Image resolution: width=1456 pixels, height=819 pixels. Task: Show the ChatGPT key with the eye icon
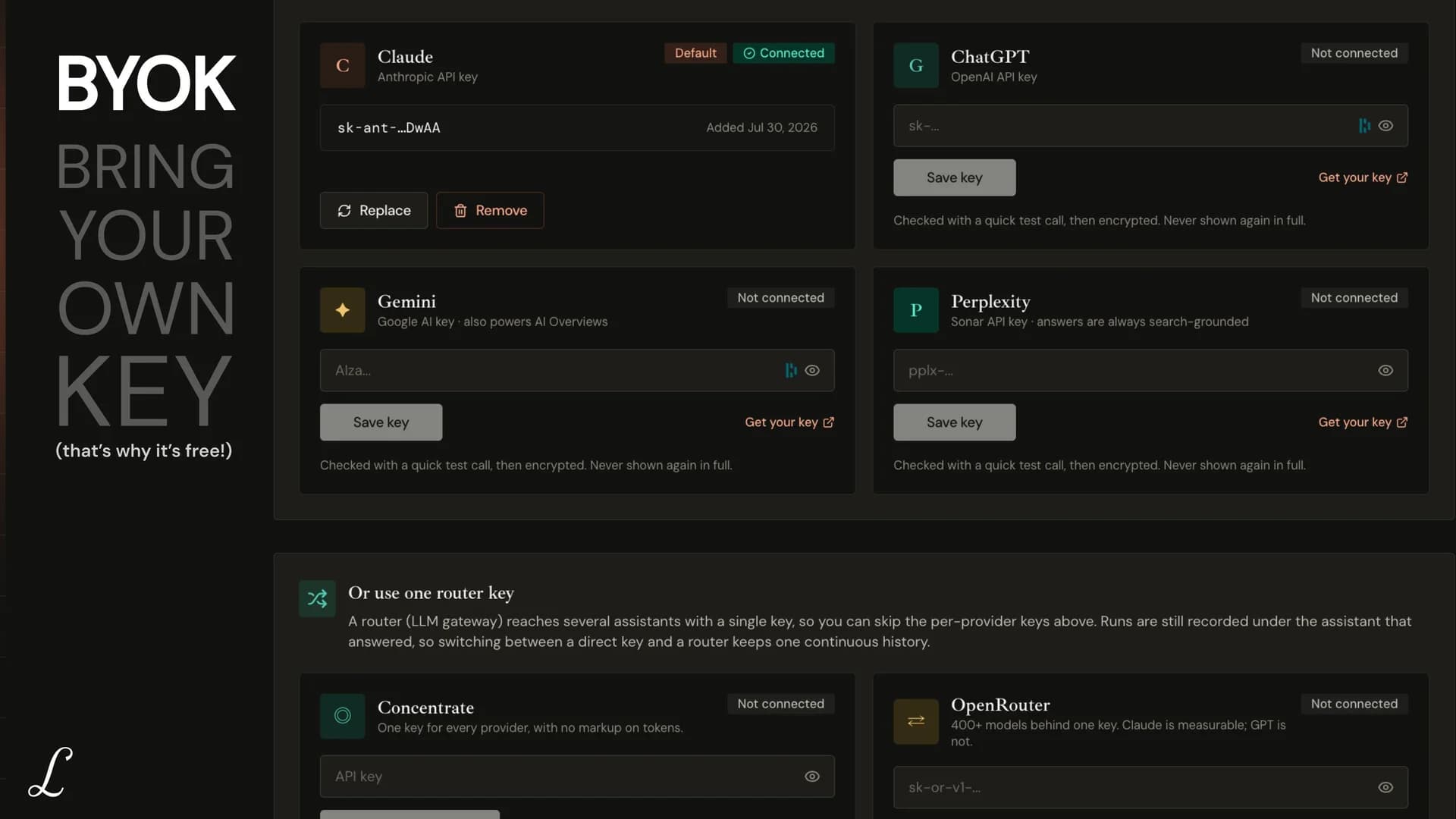[x=1385, y=126]
